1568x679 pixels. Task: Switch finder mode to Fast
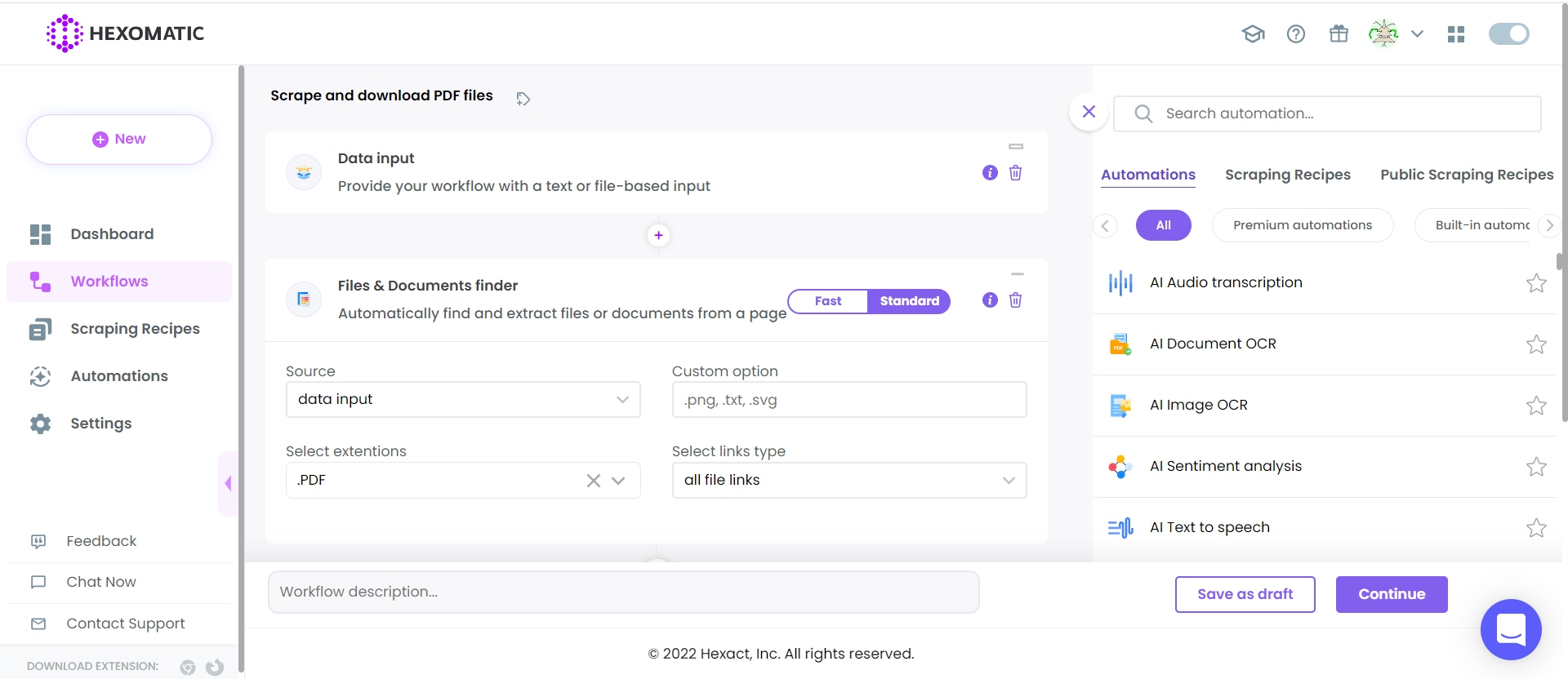[x=827, y=301]
